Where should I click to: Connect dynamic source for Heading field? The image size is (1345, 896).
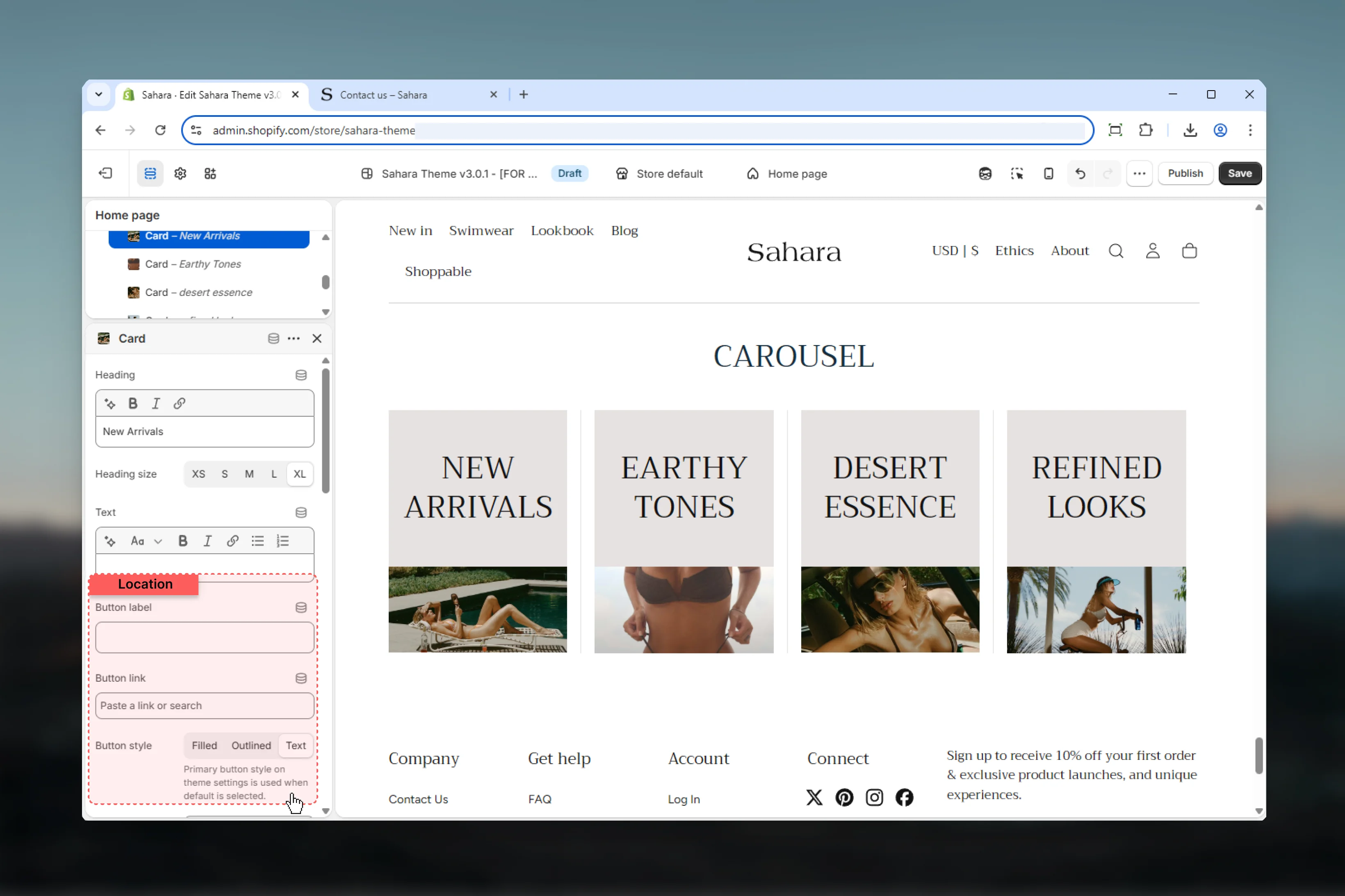pos(301,375)
